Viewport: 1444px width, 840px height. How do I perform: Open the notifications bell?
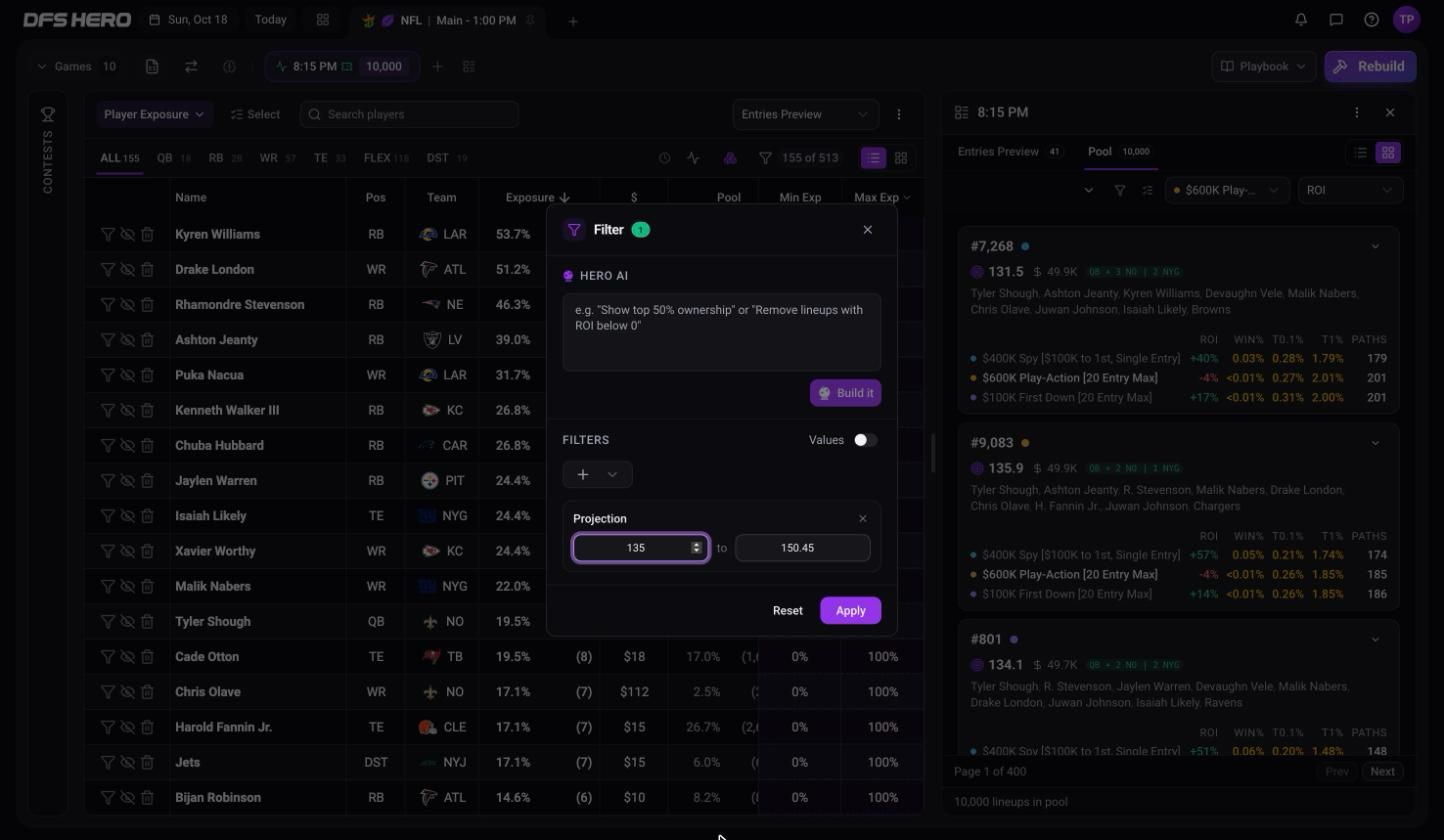1301,19
